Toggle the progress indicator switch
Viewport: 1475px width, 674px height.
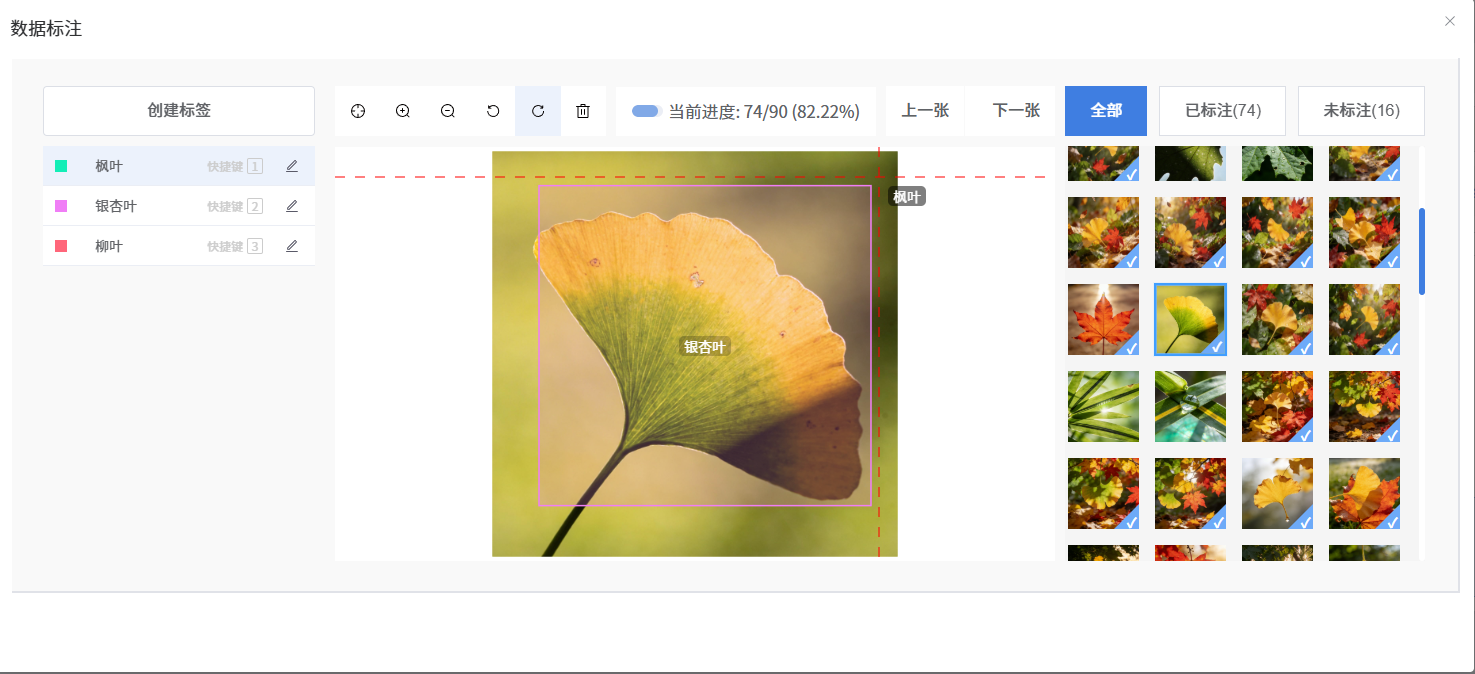(644, 111)
